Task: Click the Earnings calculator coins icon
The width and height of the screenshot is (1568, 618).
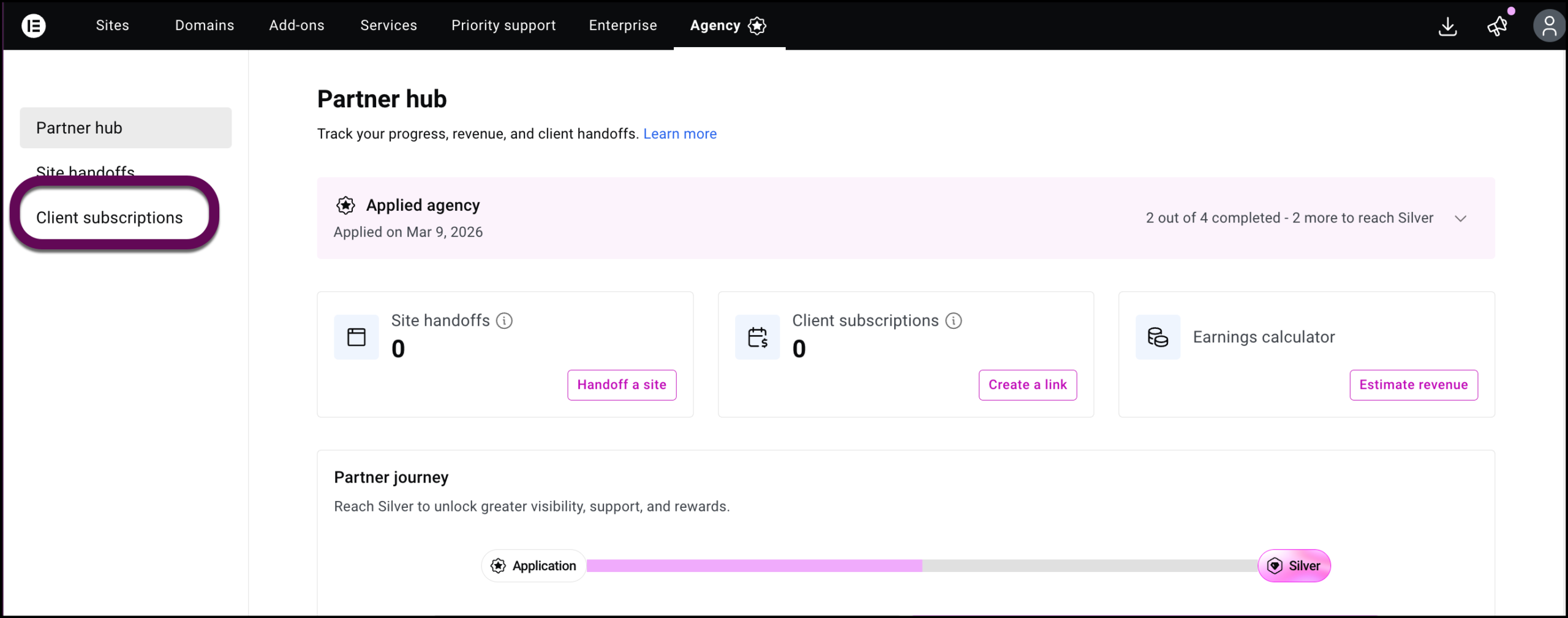Action: tap(1158, 337)
